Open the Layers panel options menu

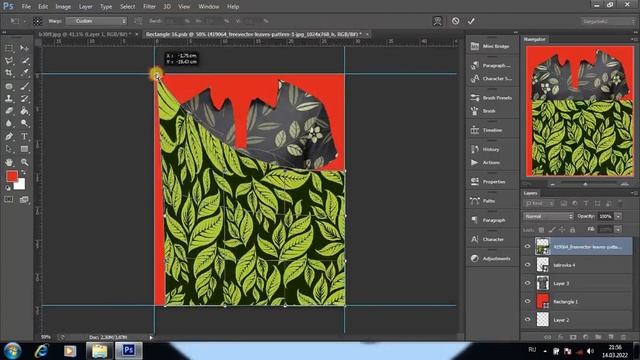click(633, 193)
